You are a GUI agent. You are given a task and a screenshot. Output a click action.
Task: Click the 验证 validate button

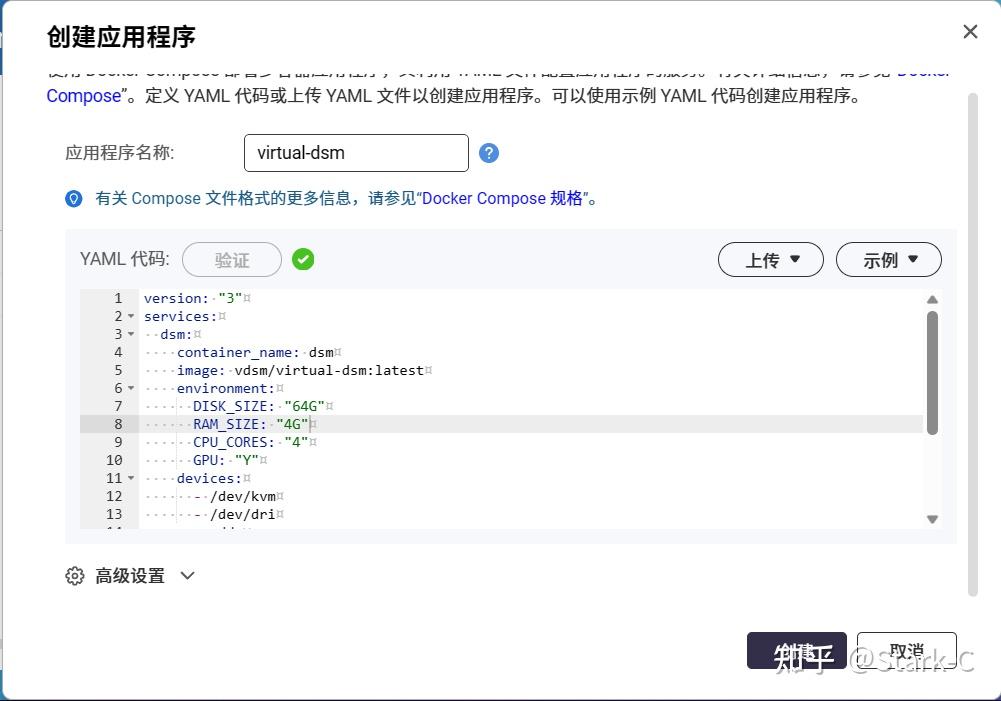[x=231, y=259]
